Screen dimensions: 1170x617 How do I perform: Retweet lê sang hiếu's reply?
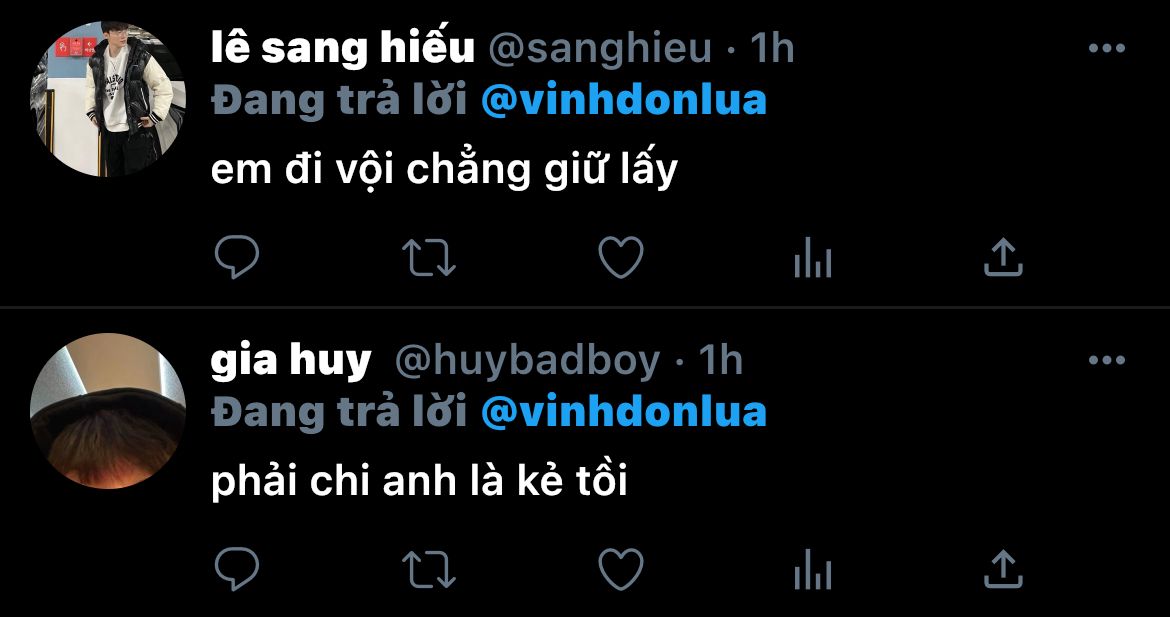pyautogui.click(x=429, y=257)
